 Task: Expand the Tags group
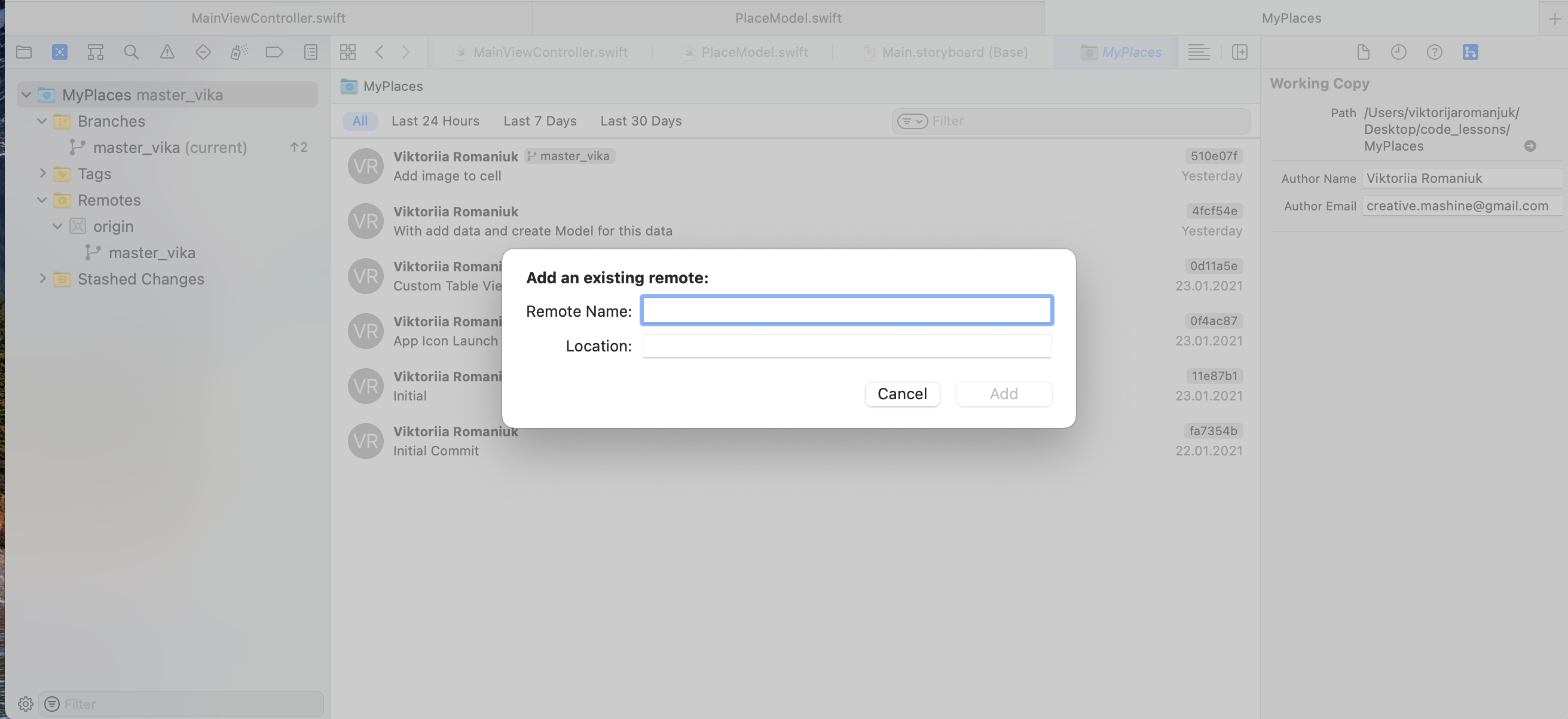pos(42,173)
